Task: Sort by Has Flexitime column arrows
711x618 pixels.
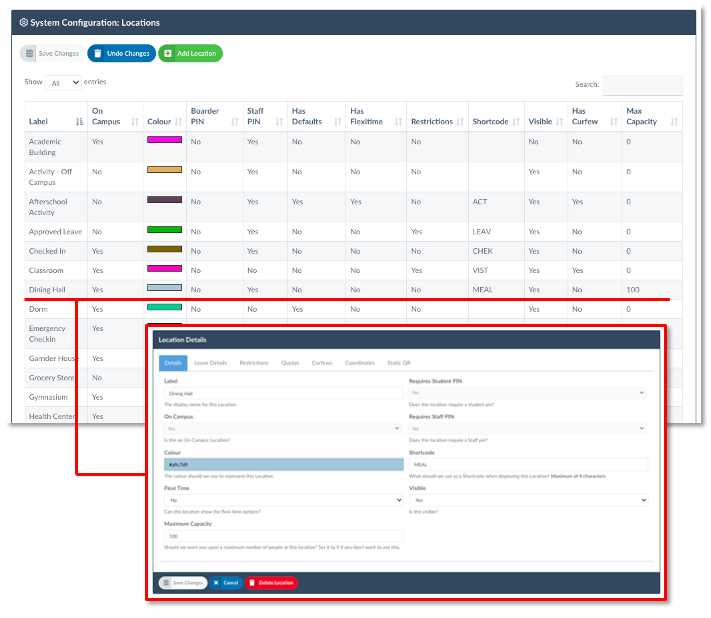Action: pos(399,122)
